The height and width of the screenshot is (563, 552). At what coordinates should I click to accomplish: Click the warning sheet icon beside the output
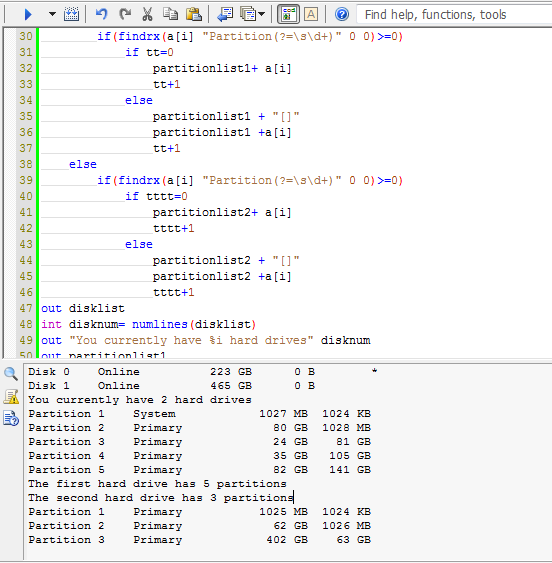click(x=11, y=396)
